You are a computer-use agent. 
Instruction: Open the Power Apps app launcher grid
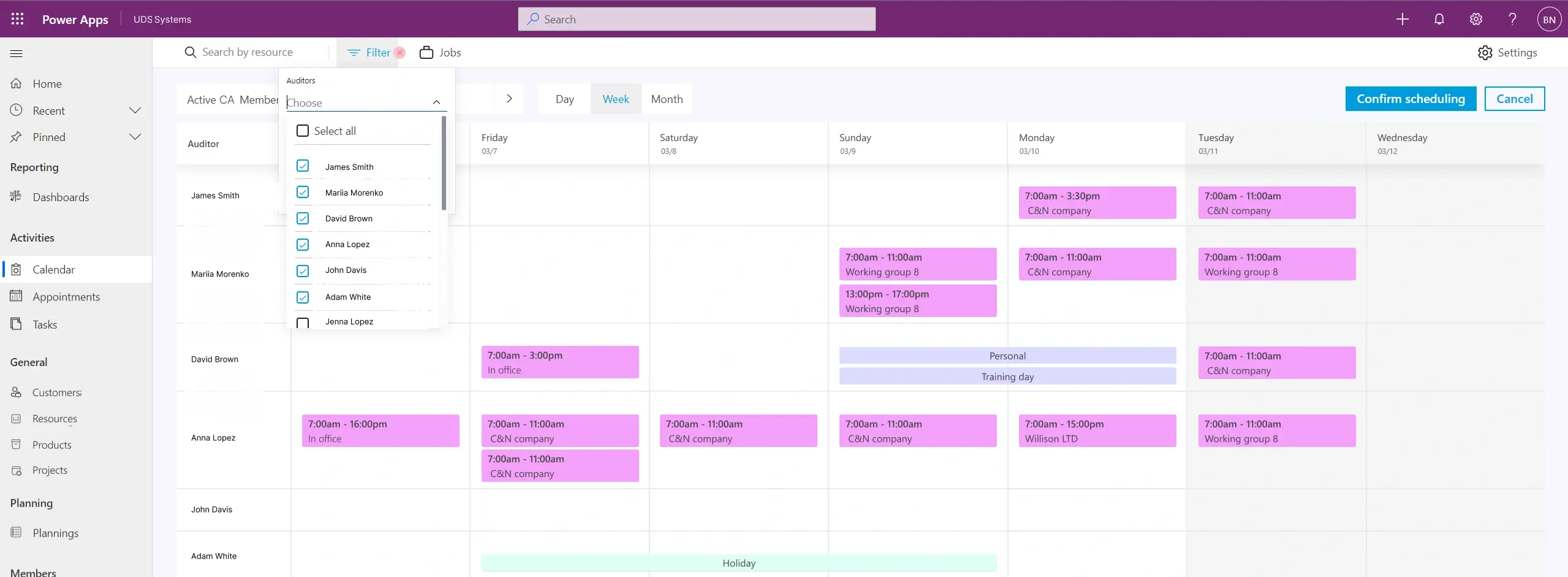[x=17, y=19]
